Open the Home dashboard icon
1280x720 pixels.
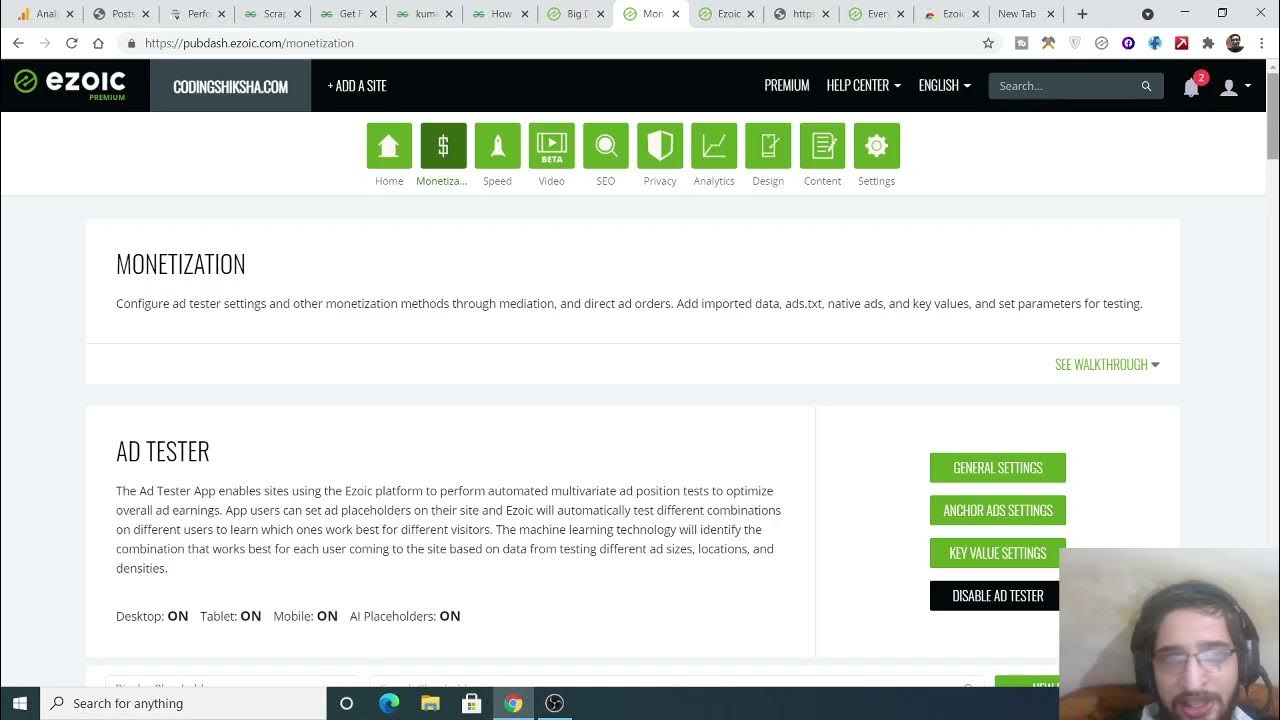[389, 146]
